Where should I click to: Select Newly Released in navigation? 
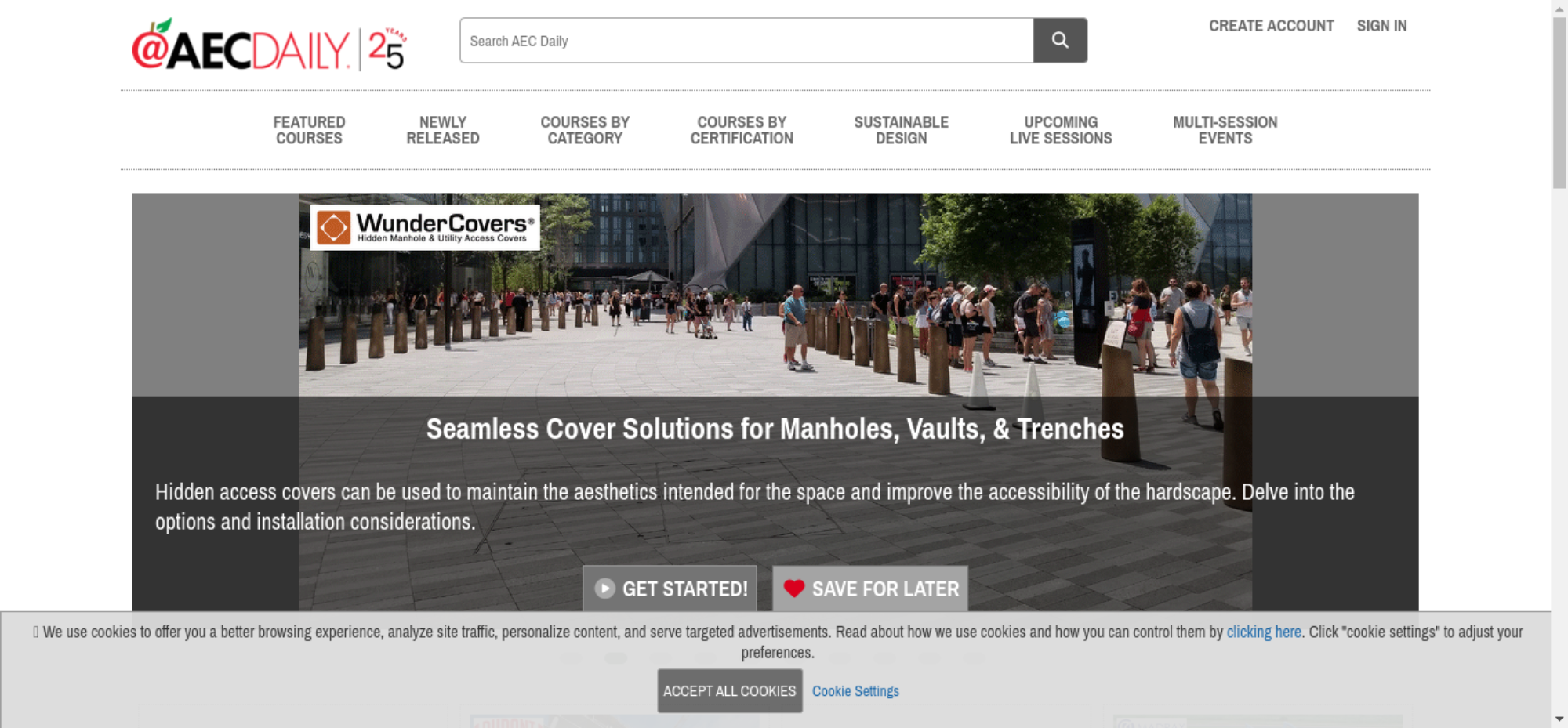click(442, 130)
